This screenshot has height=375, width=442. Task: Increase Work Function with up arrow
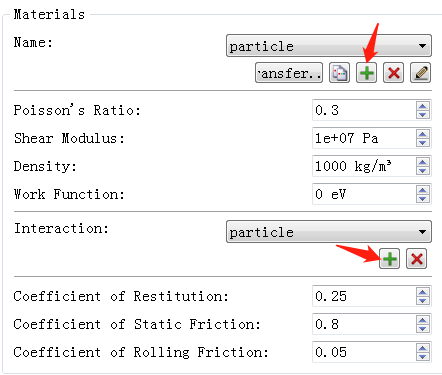pyautogui.click(x=422, y=190)
